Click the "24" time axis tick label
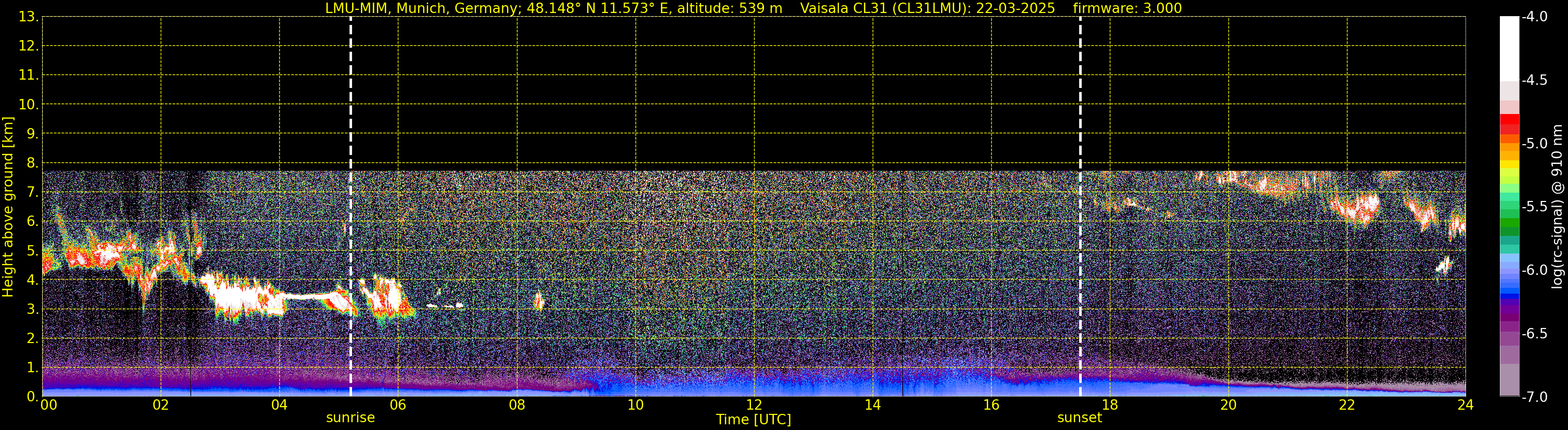The height and width of the screenshot is (430, 1568). (1466, 406)
